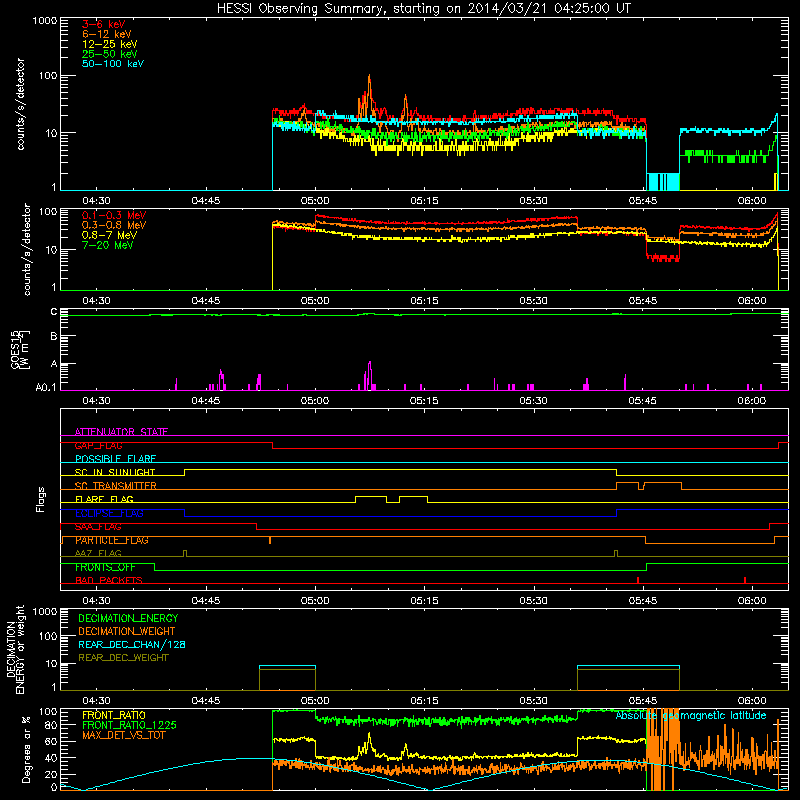Click the DECIMATION_ENERGY legend label

coord(128,618)
